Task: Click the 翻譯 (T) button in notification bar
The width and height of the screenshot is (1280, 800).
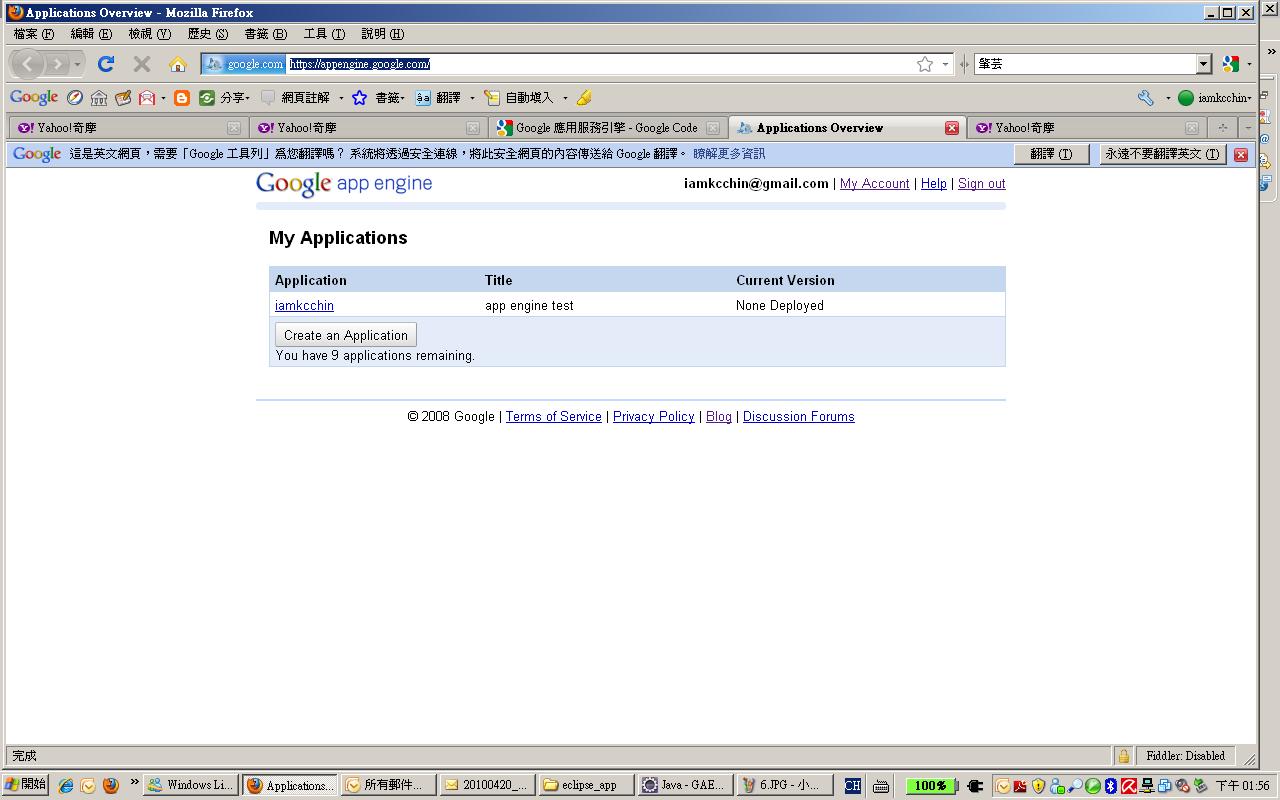Action: 1052,154
